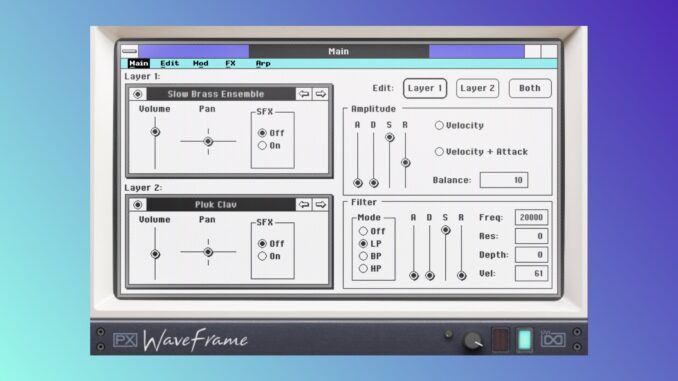Set filter mode to BP
The height and width of the screenshot is (381, 678).
point(371,256)
